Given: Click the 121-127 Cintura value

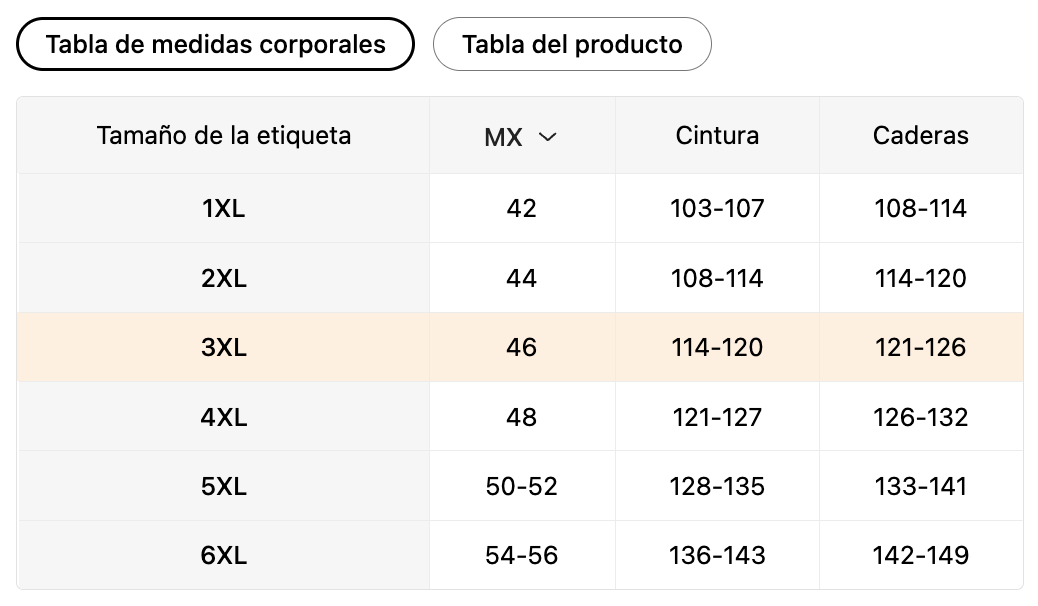Looking at the screenshot, I should click(717, 417).
